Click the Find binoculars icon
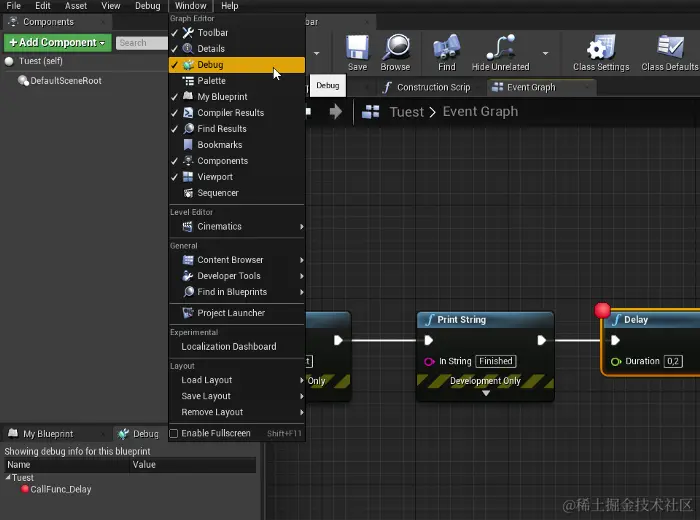Image resolution: width=700 pixels, height=520 pixels. click(x=446, y=47)
